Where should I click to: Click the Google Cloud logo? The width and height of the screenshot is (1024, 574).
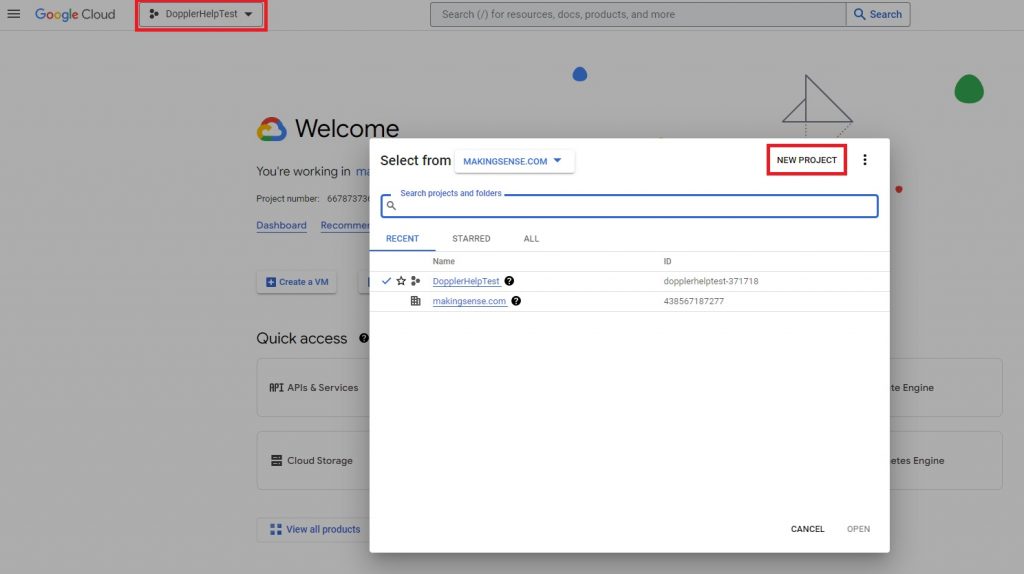pyautogui.click(x=75, y=14)
